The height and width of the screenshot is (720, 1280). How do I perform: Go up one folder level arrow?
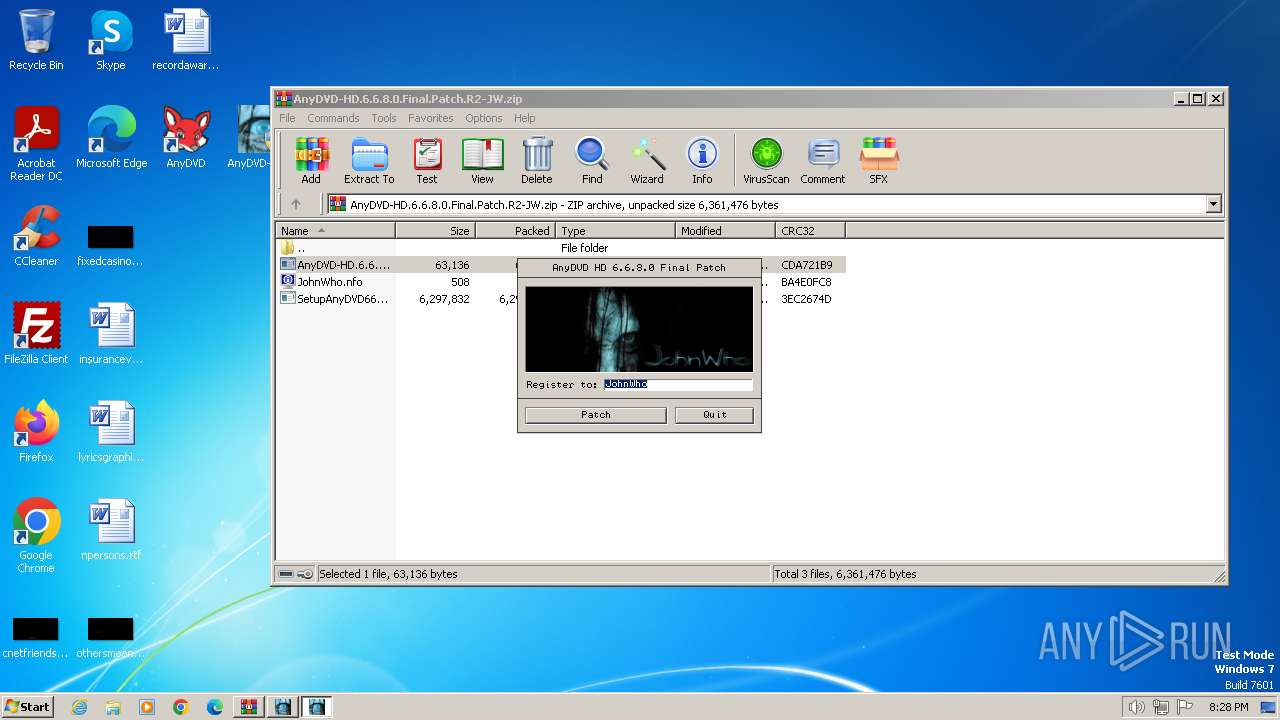pos(296,204)
